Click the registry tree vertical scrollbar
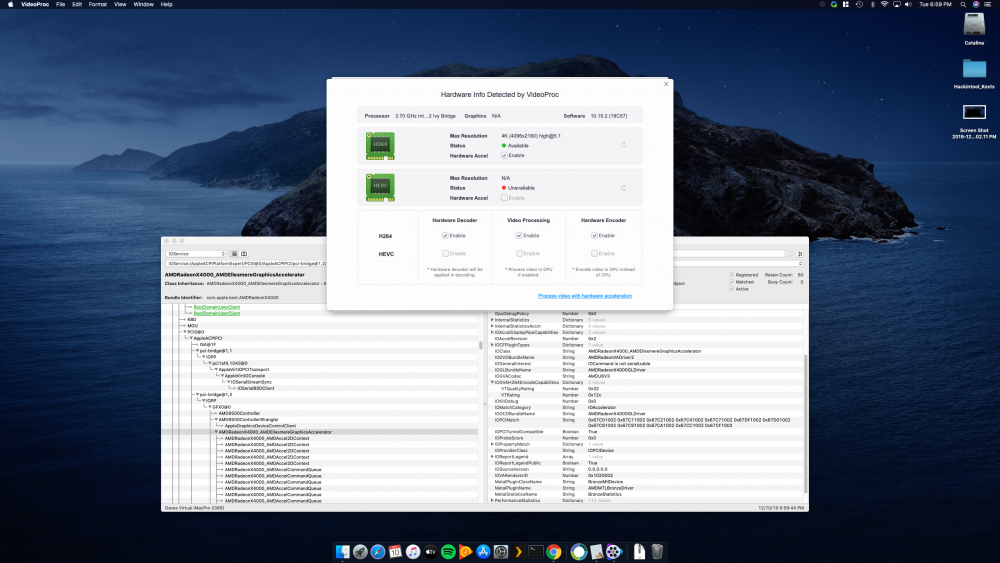 point(480,345)
